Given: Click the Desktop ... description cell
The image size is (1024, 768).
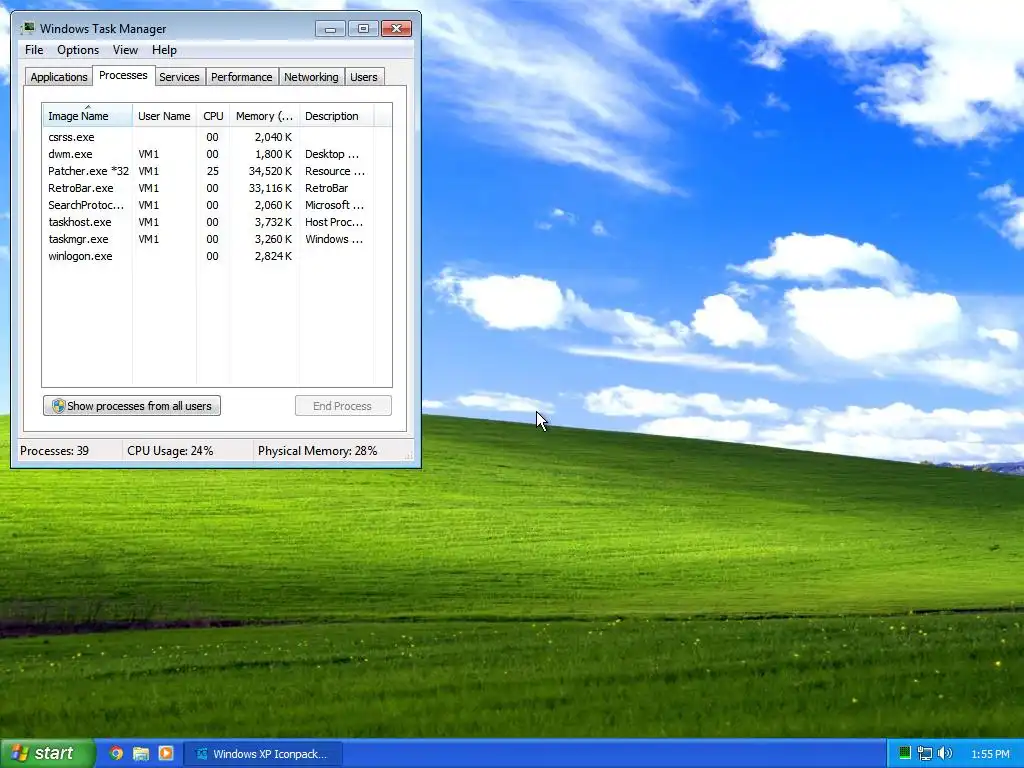Looking at the screenshot, I should [x=332, y=154].
